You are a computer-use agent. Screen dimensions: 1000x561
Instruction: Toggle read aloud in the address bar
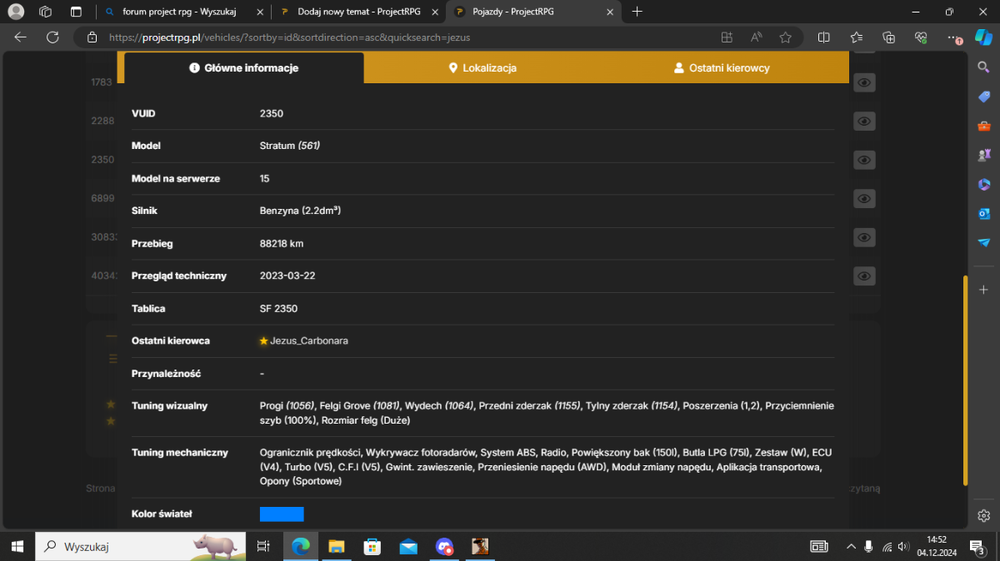click(x=756, y=38)
